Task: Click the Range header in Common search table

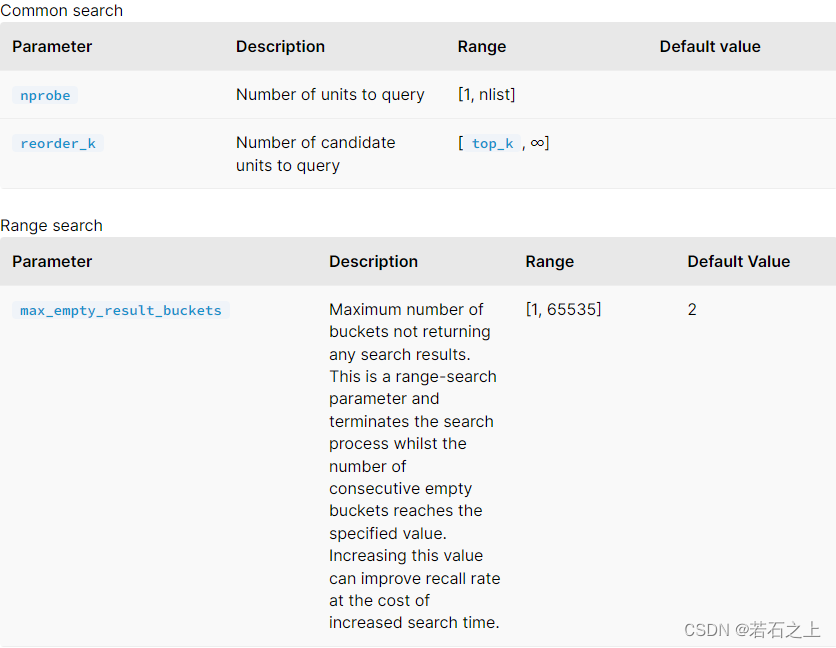Action: [x=482, y=46]
